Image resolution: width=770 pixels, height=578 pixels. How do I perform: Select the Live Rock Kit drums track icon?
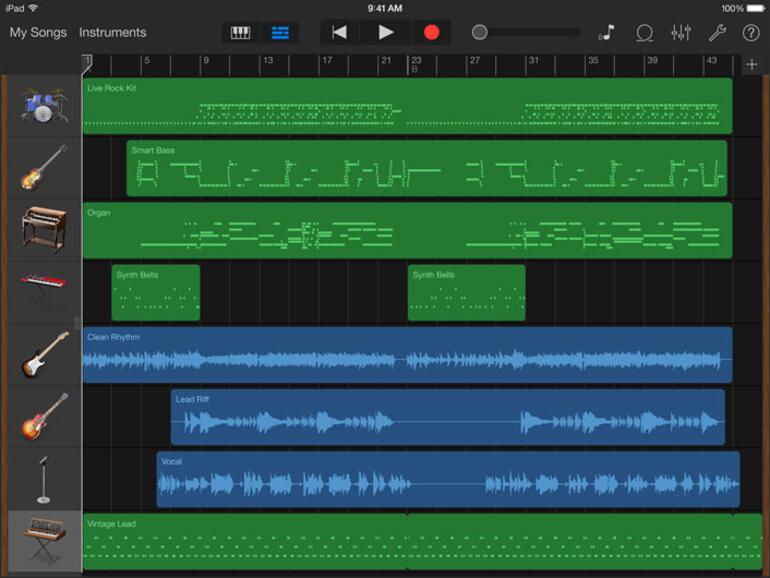coord(43,106)
